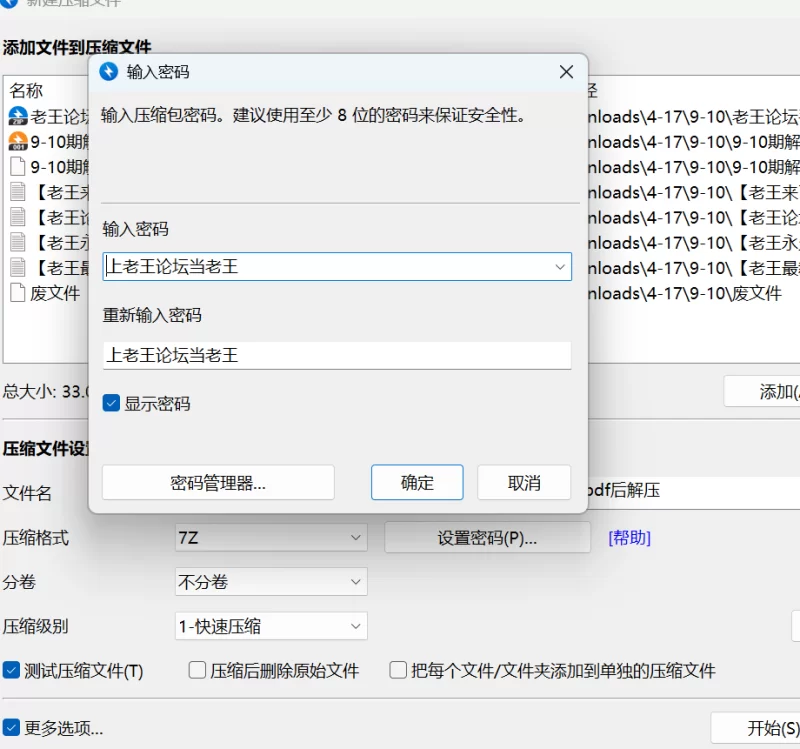
Task: Click the 重新输入密码 text field
Action: 337,355
